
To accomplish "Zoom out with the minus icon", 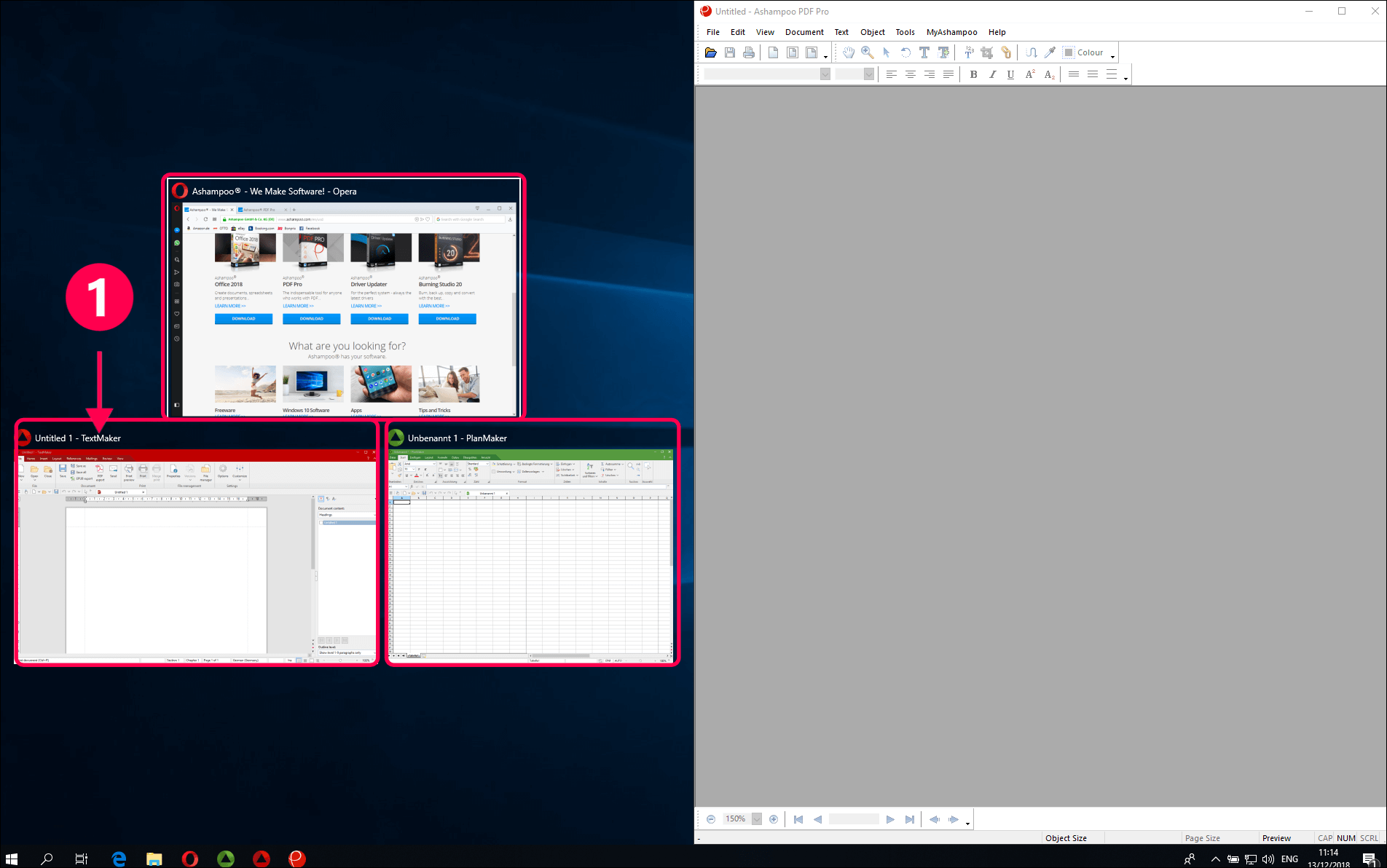I will [711, 819].
